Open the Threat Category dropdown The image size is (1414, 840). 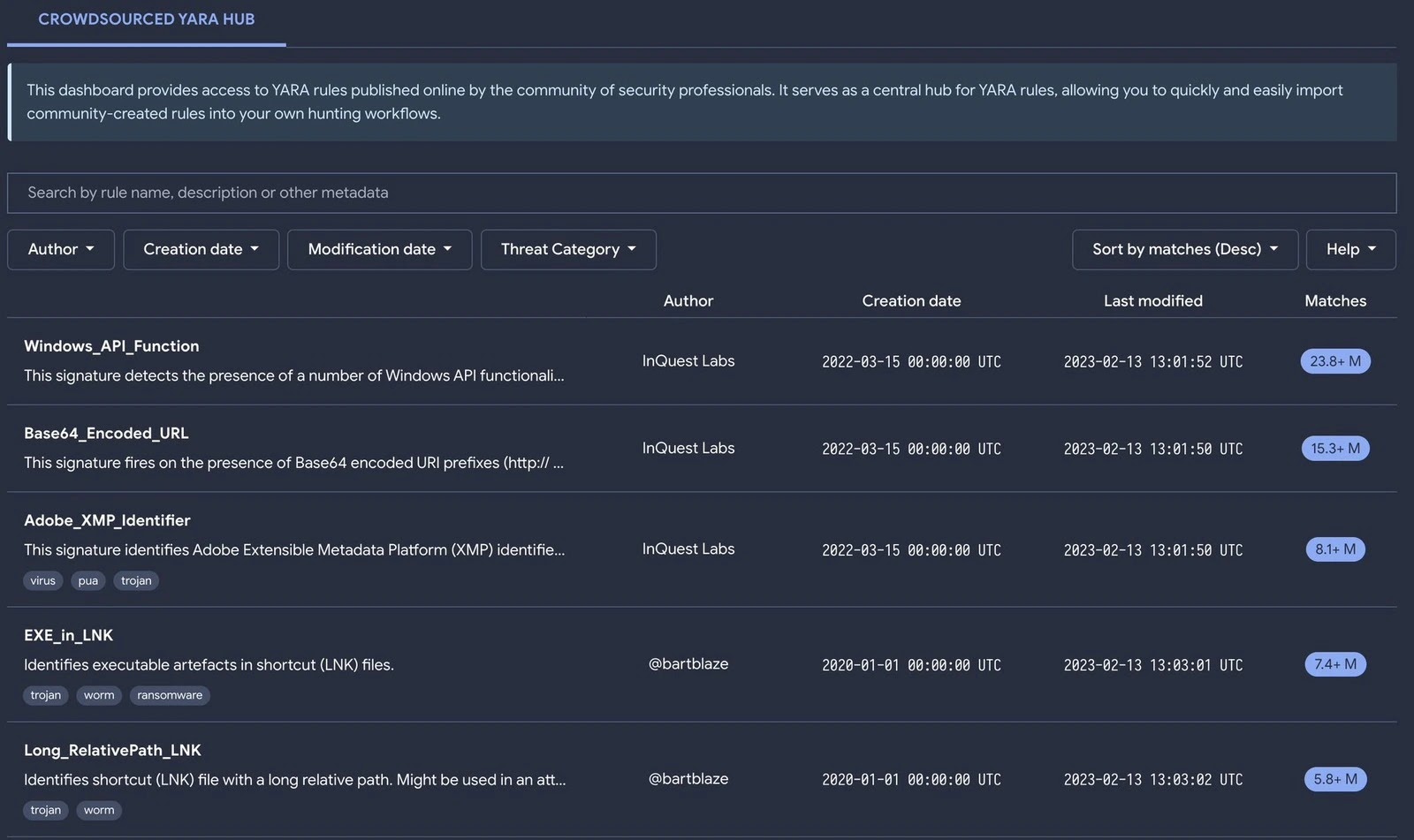pyautogui.click(x=568, y=250)
